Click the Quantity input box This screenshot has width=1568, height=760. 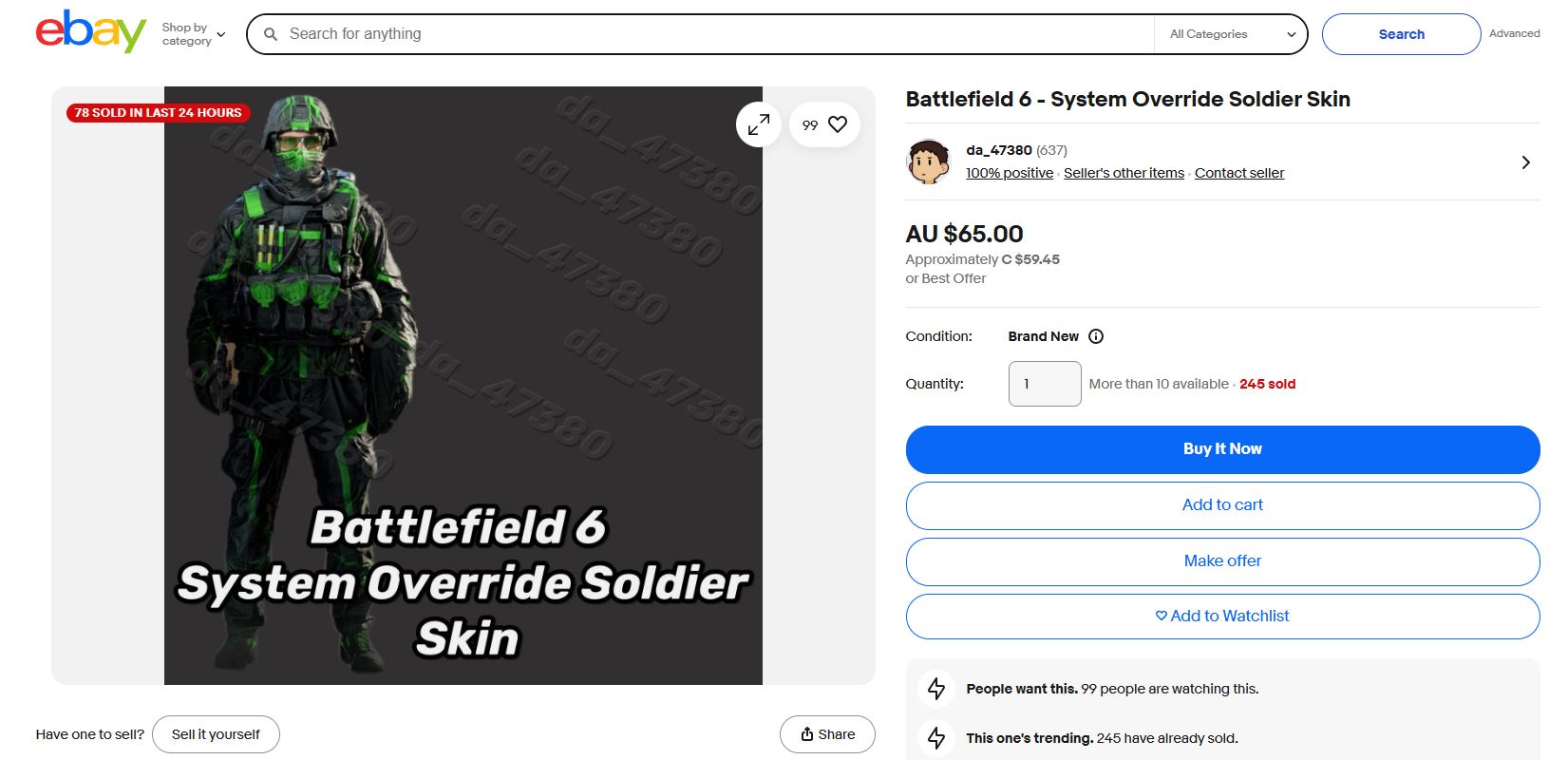point(1045,384)
